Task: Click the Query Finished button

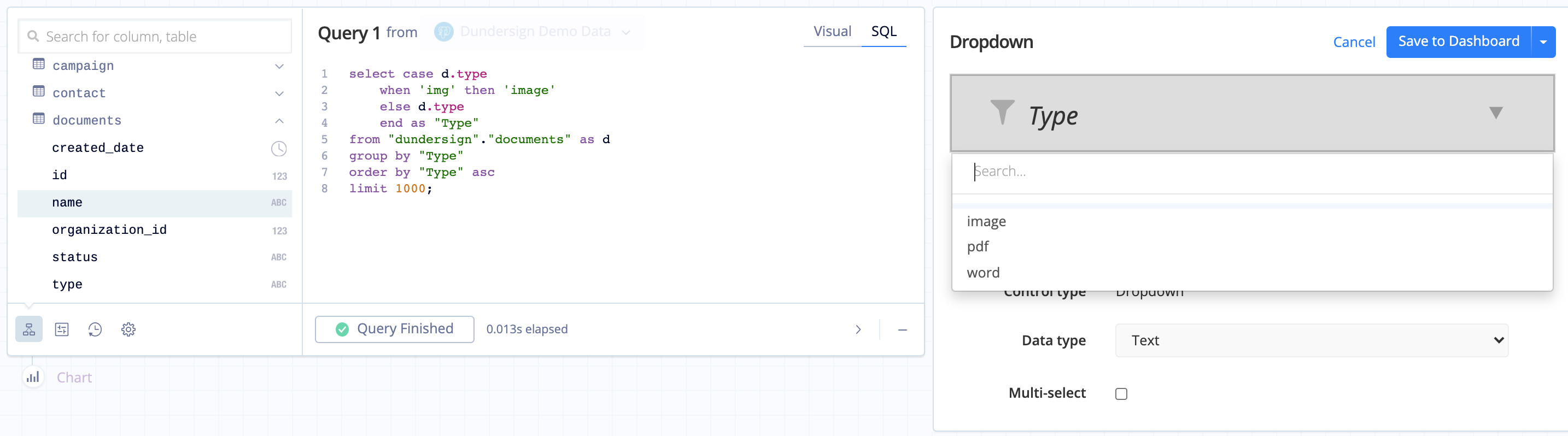Action: pos(394,329)
